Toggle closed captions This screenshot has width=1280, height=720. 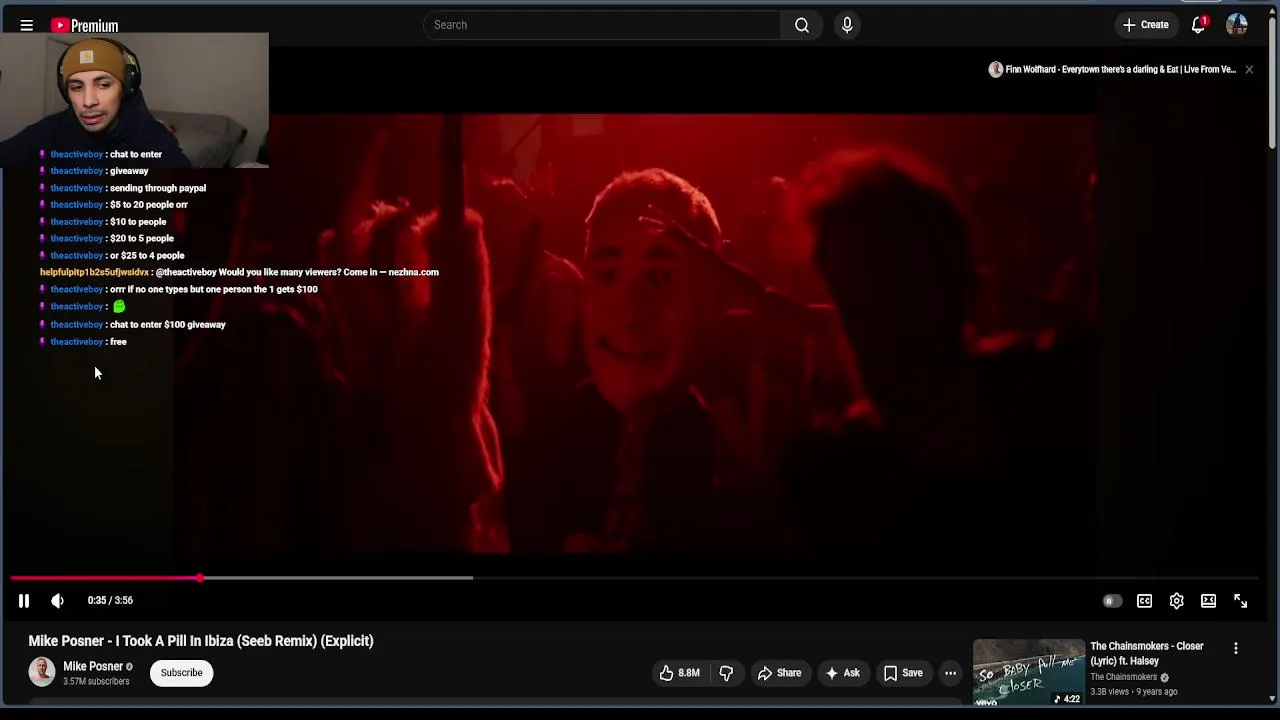click(1144, 601)
